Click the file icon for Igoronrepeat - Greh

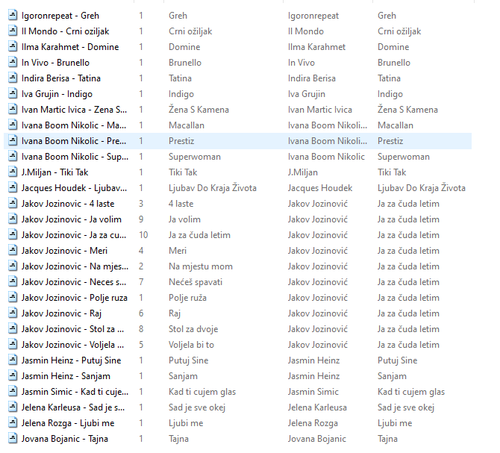[x=13, y=15]
